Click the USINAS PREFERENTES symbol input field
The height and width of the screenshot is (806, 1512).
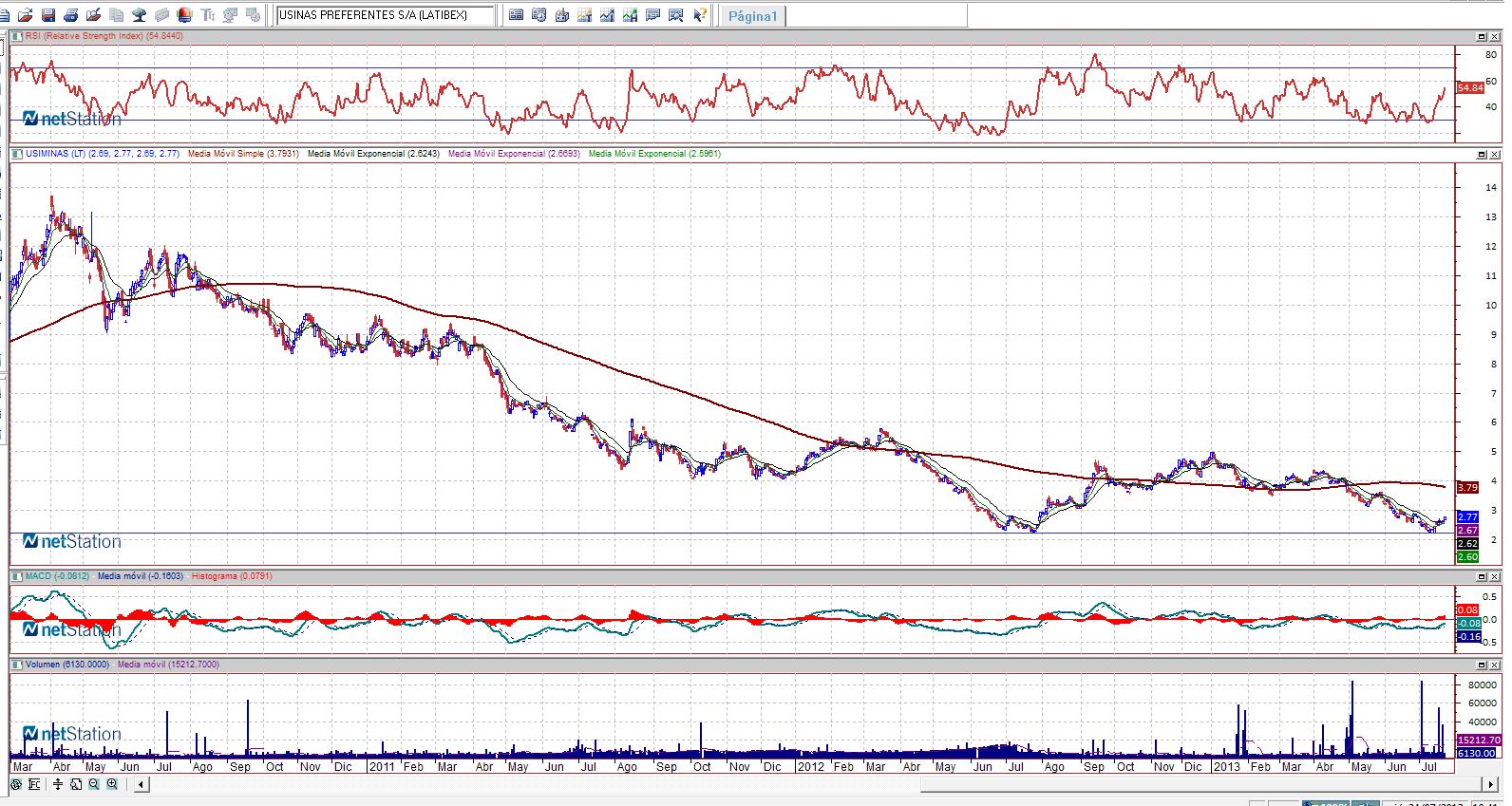tap(385, 15)
